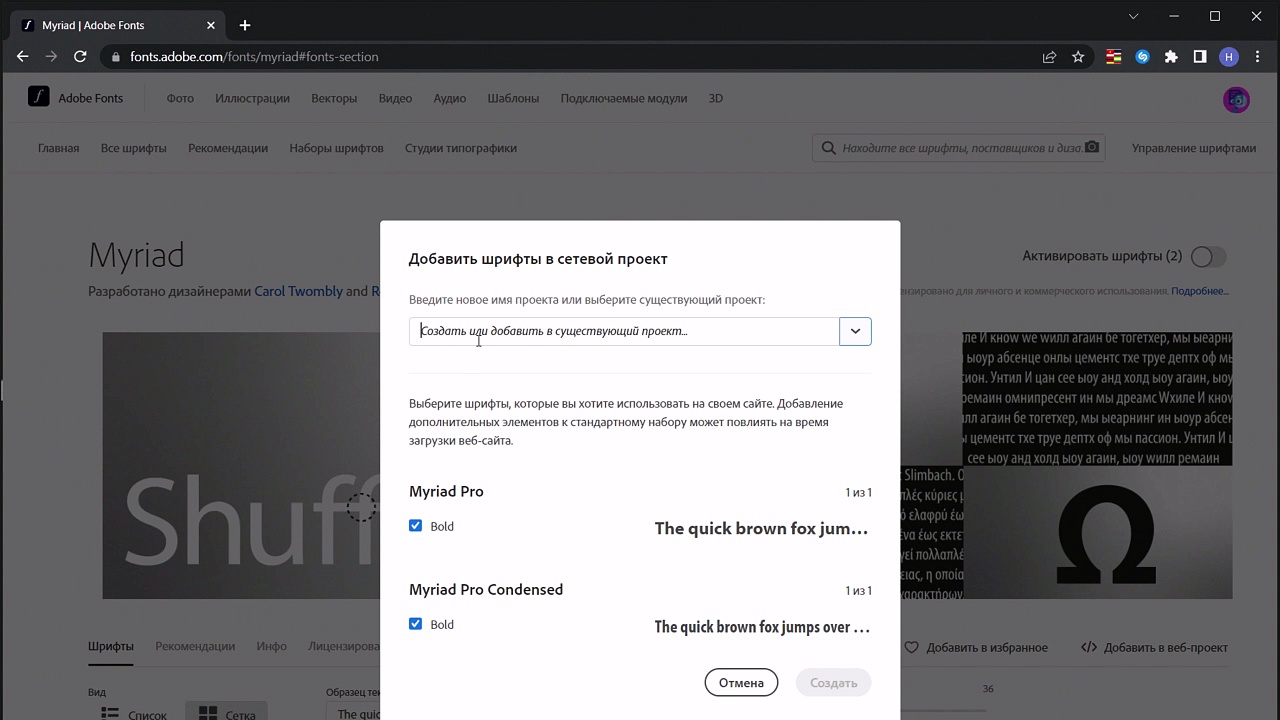Open Видео menu item
The height and width of the screenshot is (720, 1280).
tap(395, 98)
